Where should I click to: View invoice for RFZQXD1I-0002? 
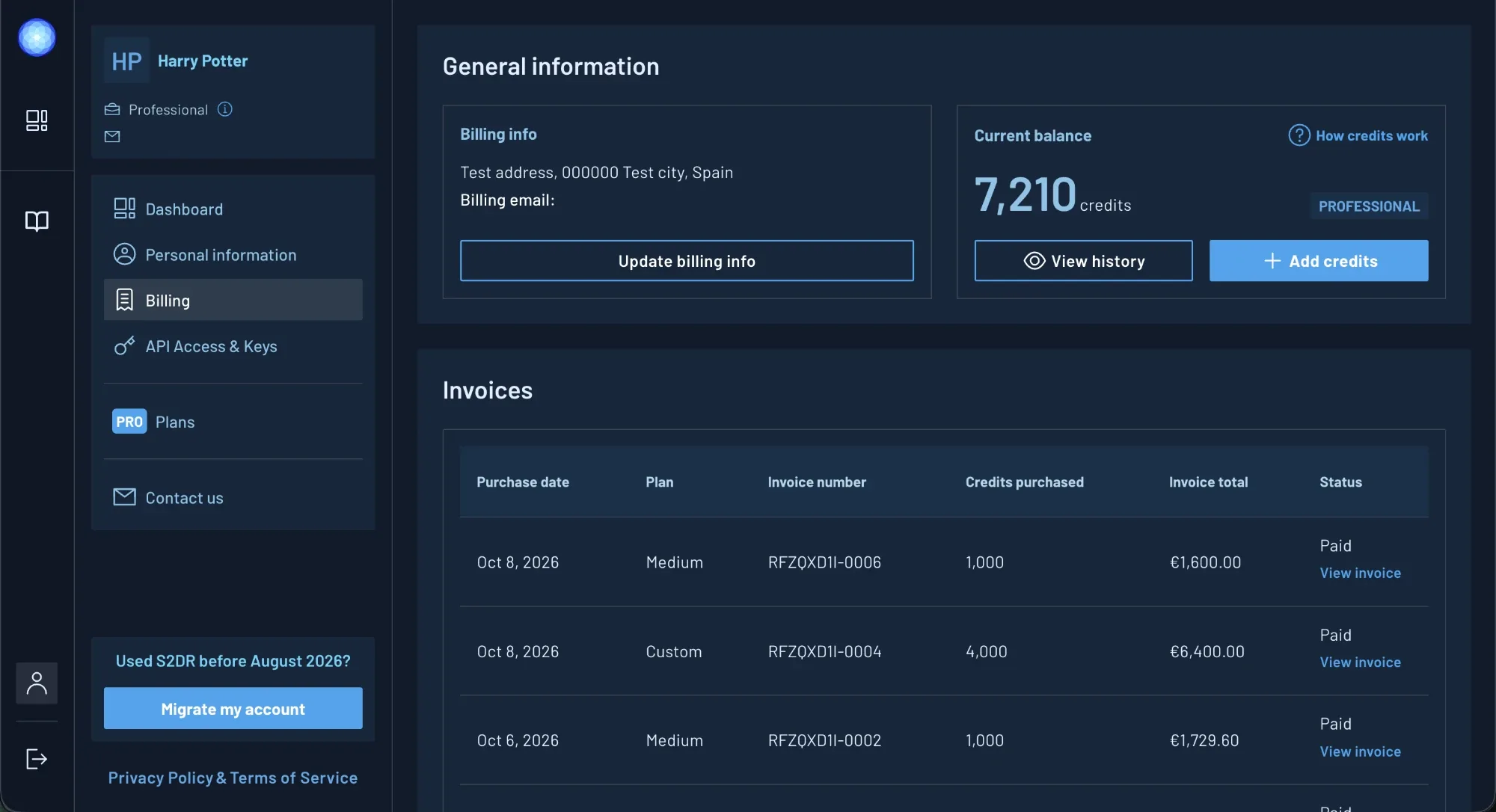[x=1360, y=751]
